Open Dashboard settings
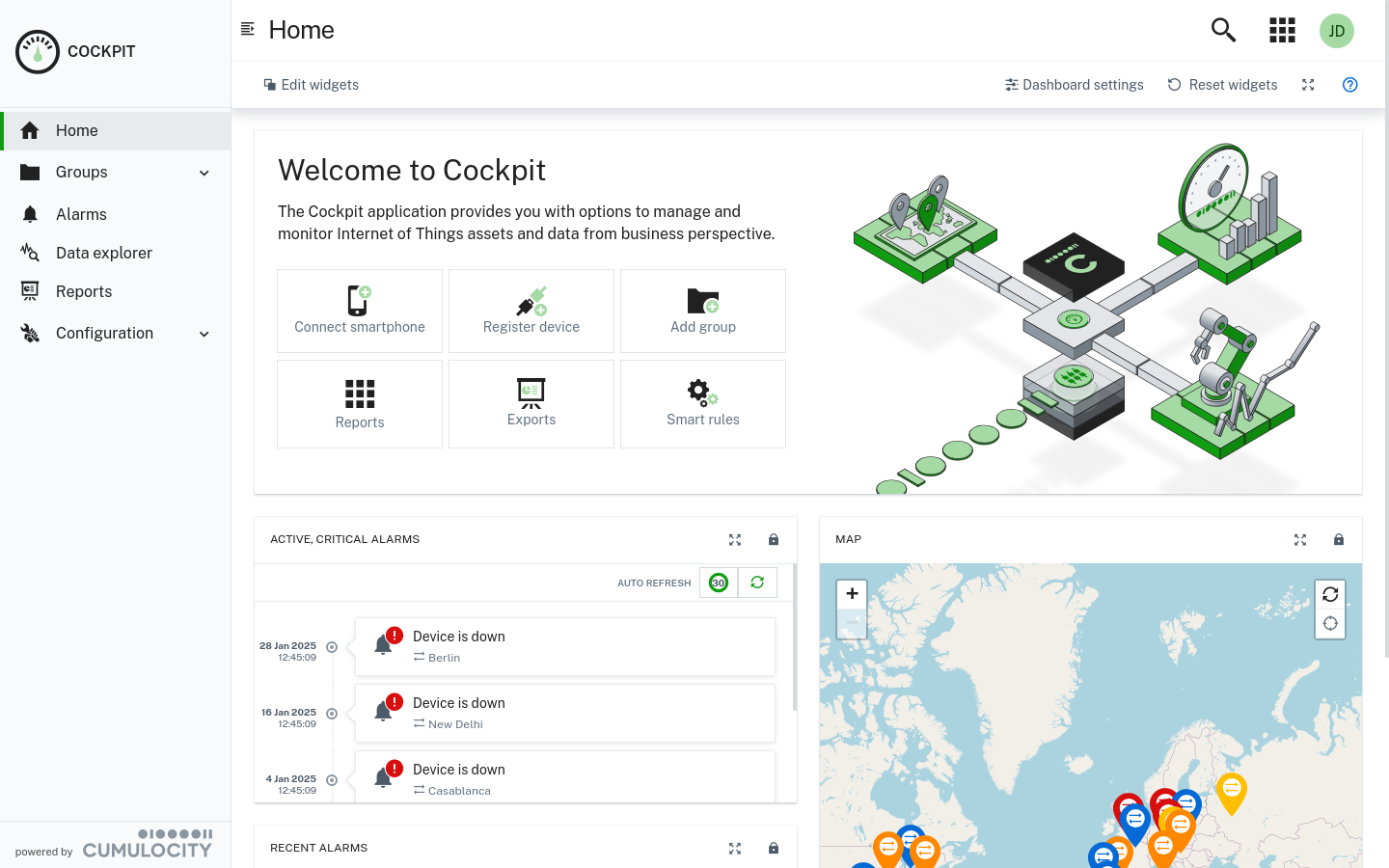The width and height of the screenshot is (1389, 868). [1074, 84]
